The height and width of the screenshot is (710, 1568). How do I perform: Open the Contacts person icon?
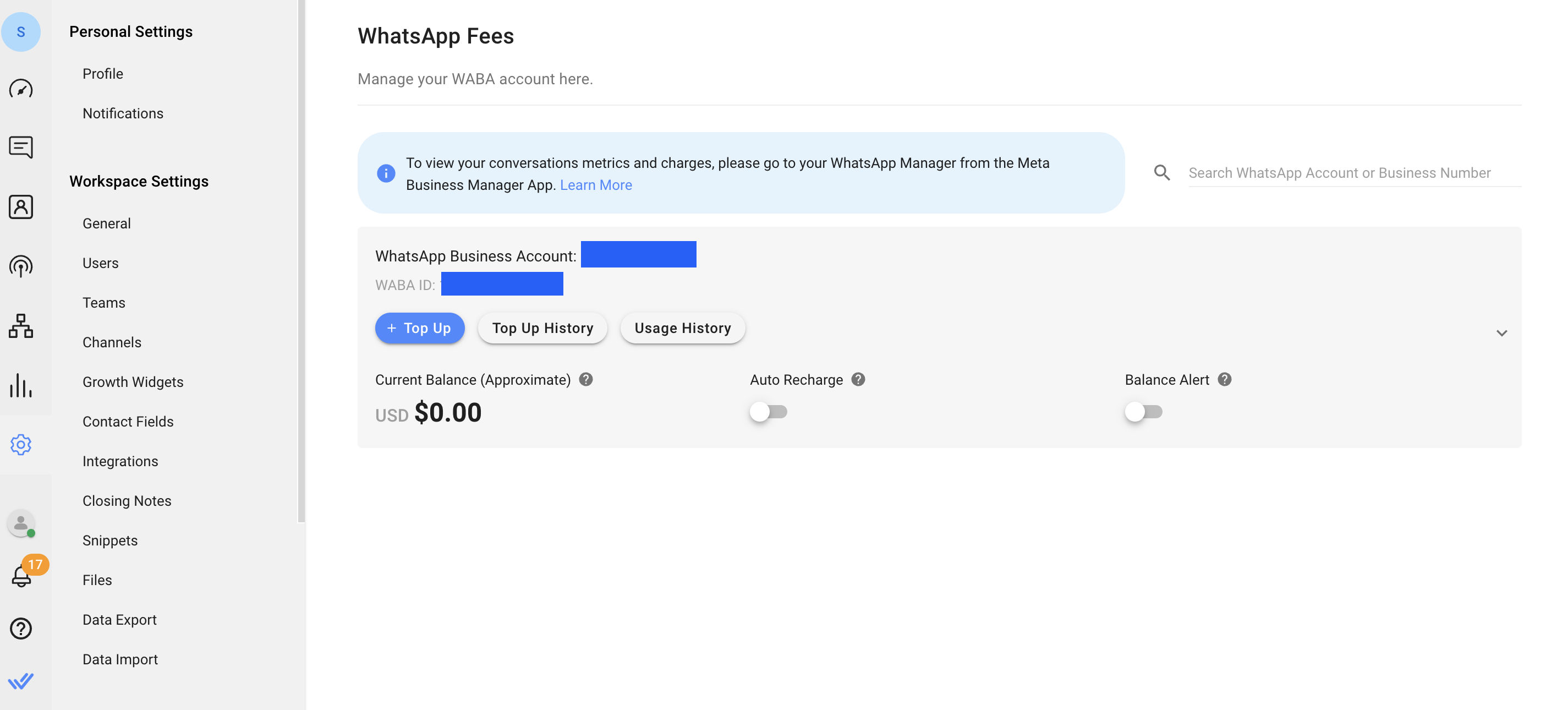tap(21, 207)
